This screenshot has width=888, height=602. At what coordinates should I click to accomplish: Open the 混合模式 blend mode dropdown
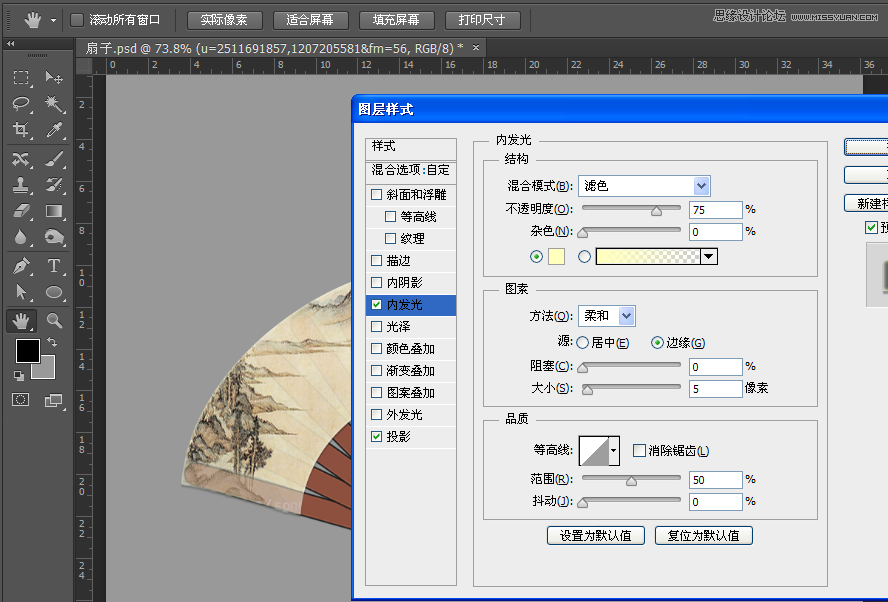[644, 185]
